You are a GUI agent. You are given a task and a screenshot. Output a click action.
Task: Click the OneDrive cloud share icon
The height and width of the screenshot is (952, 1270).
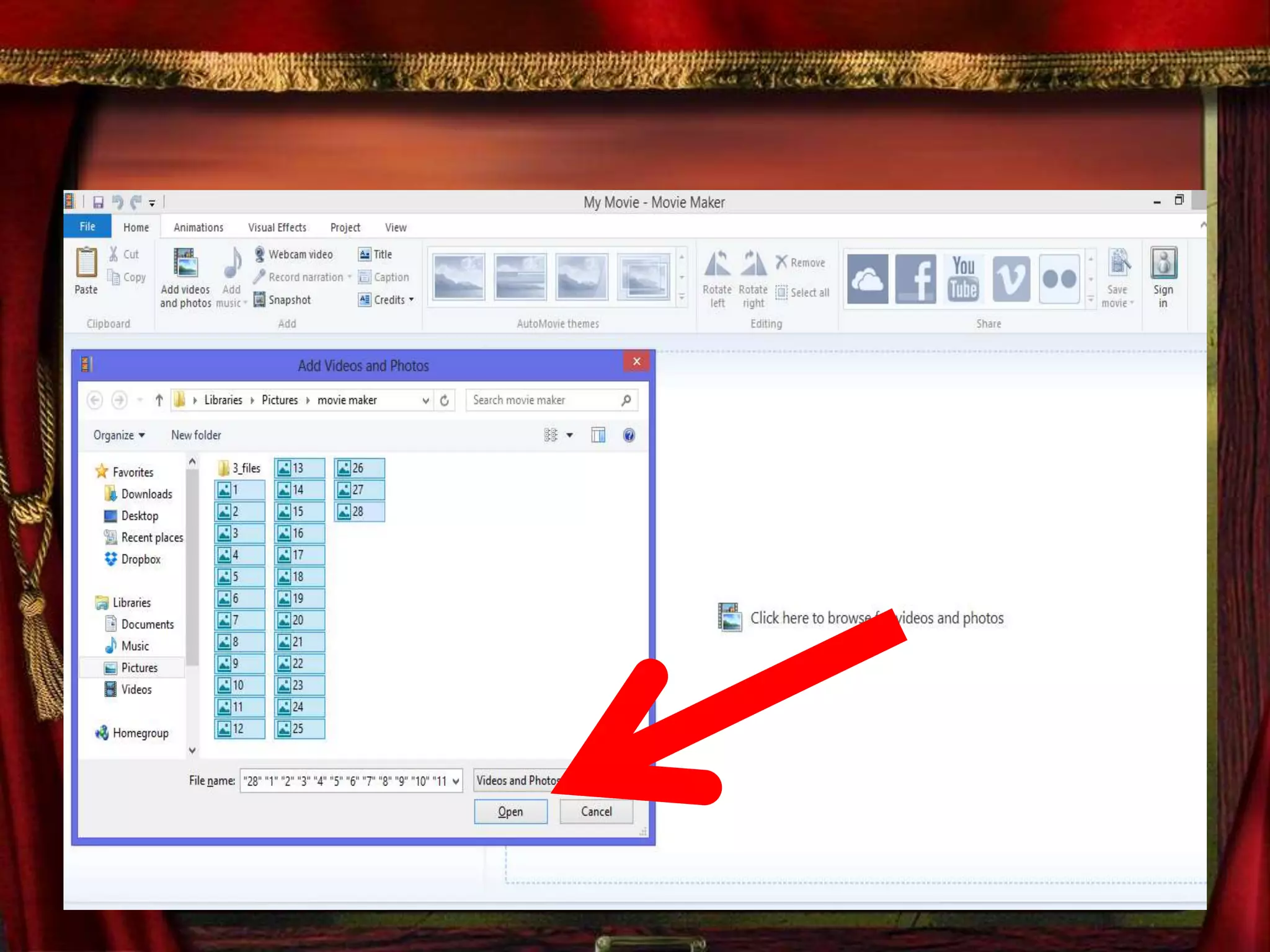867,278
